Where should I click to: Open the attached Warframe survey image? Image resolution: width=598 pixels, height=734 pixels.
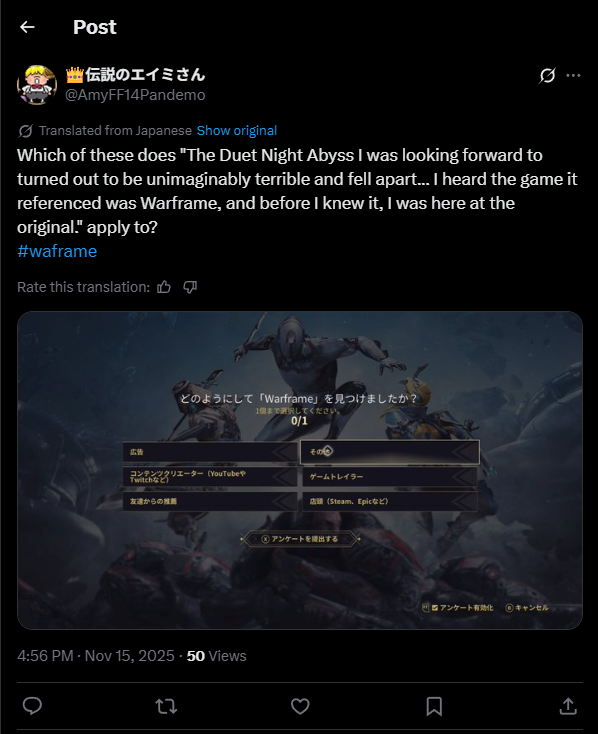click(x=300, y=470)
